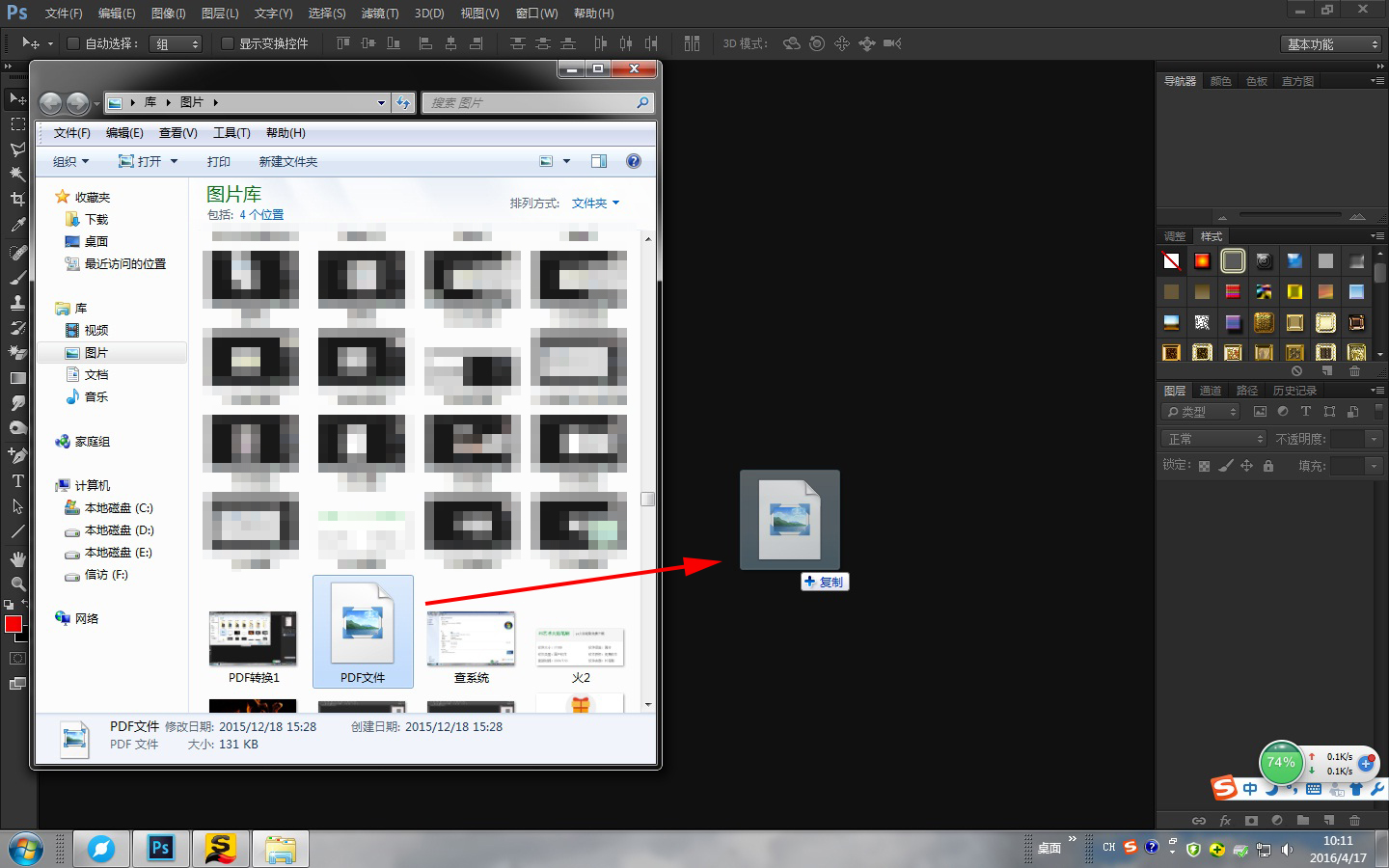Open the 正常 blend mode dropdown

click(x=1213, y=439)
